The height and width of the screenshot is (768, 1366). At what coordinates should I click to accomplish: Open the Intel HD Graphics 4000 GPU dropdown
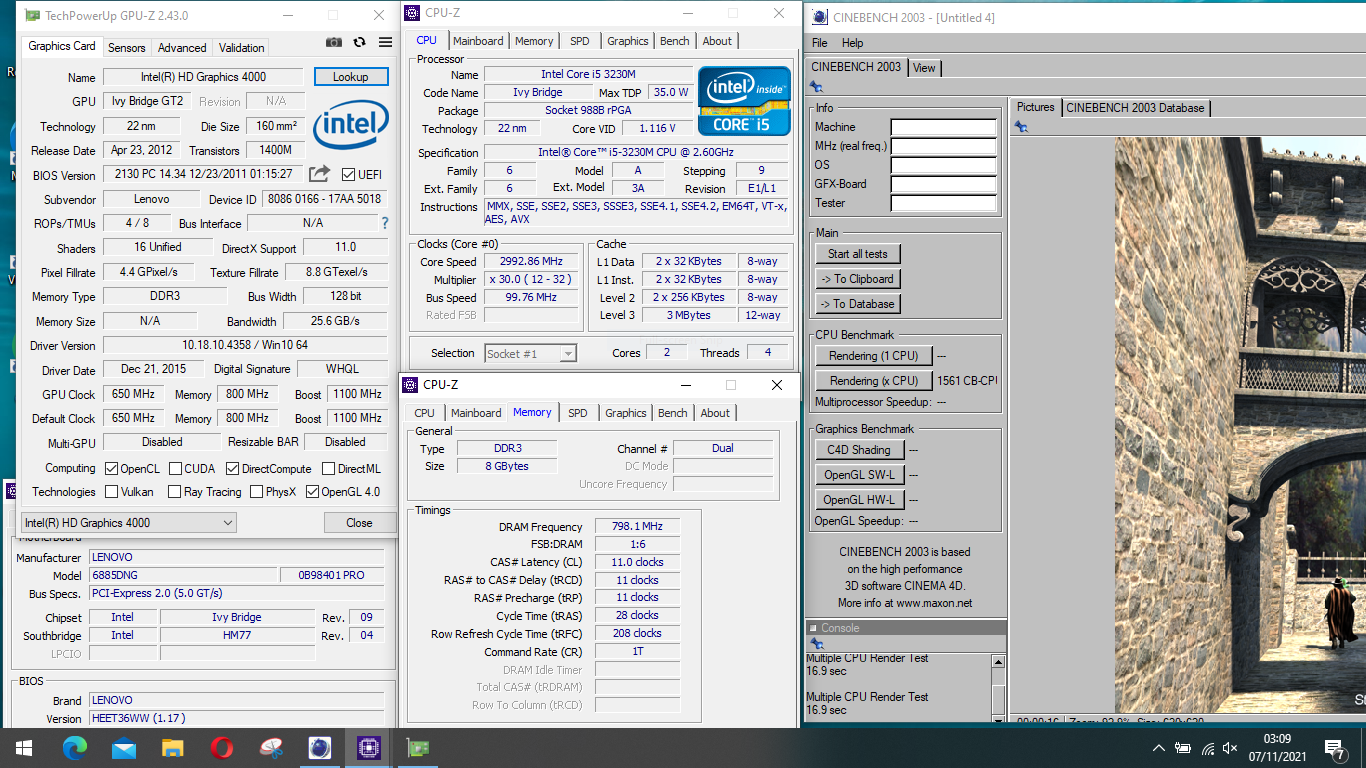click(x=128, y=522)
